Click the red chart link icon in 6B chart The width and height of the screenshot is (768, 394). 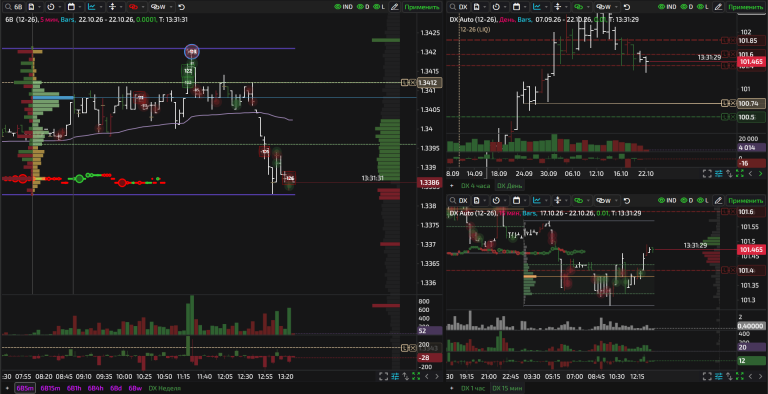[x=133, y=7]
